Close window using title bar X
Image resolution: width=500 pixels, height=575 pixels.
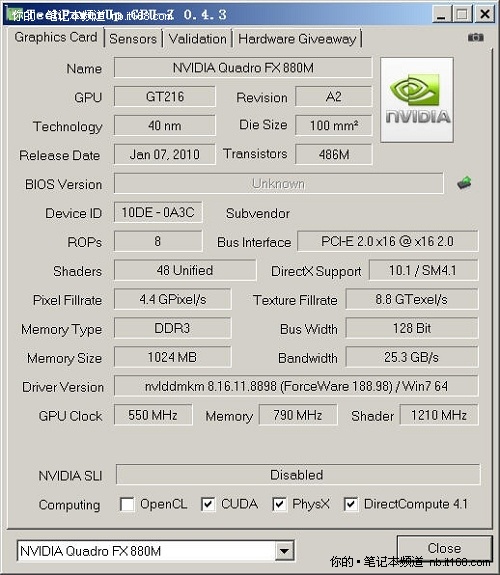(485, 15)
